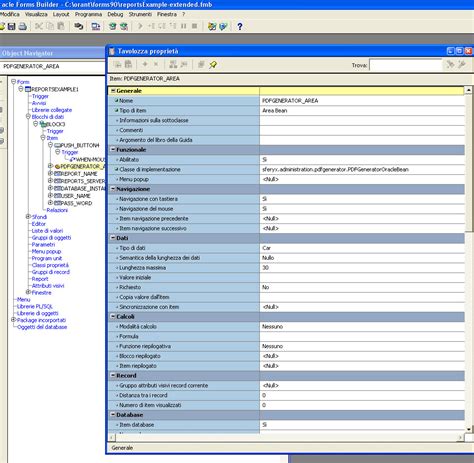This screenshot has width=474, height=463.
Task: Toggle the pin icon in property palette
Action: [x=213, y=64]
